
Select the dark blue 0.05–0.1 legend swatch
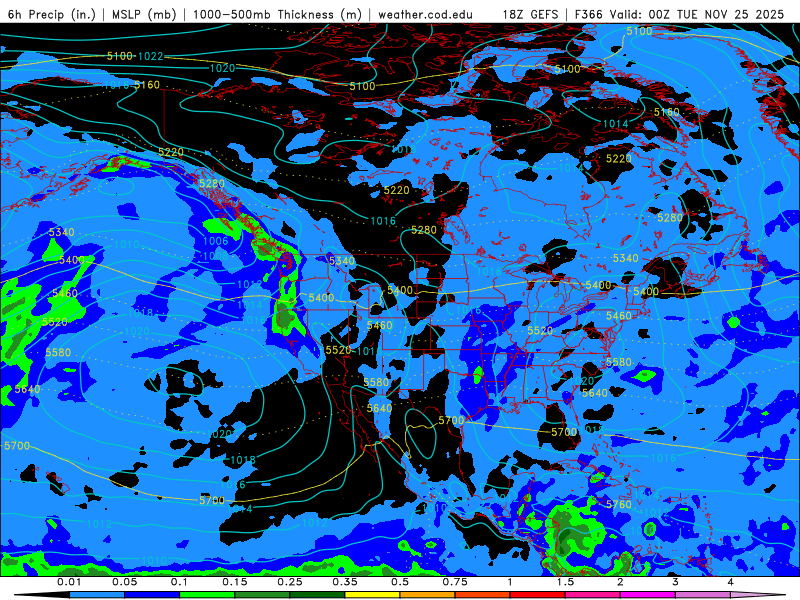[x=152, y=595]
